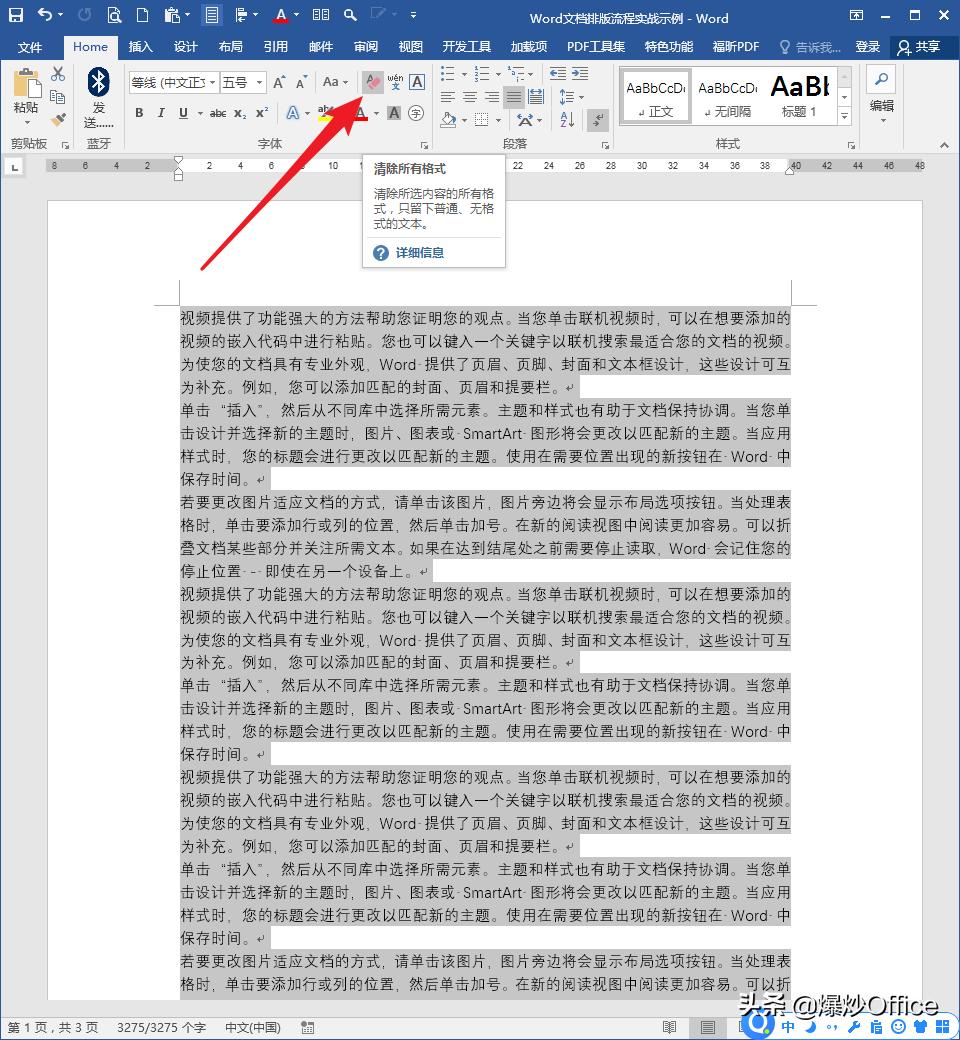Expand the underline style dropdown
This screenshot has height=1040, width=960.
[200, 113]
